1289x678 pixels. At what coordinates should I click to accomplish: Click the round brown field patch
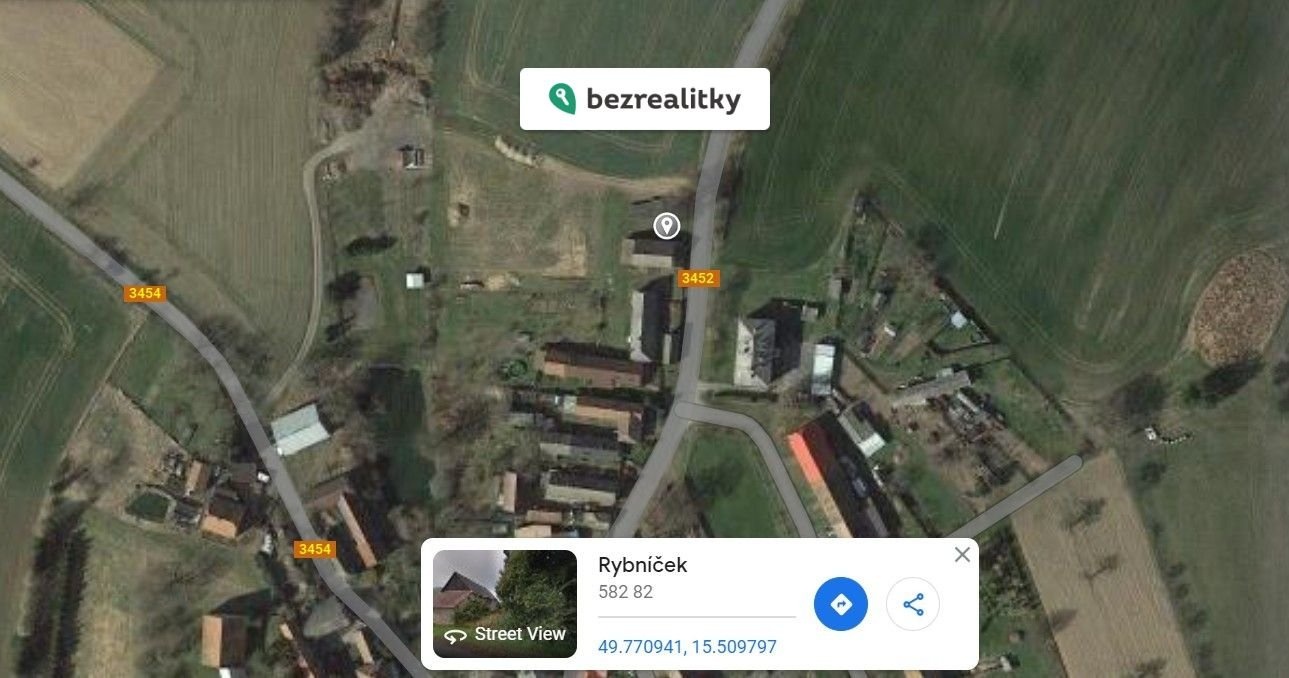click(1240, 306)
